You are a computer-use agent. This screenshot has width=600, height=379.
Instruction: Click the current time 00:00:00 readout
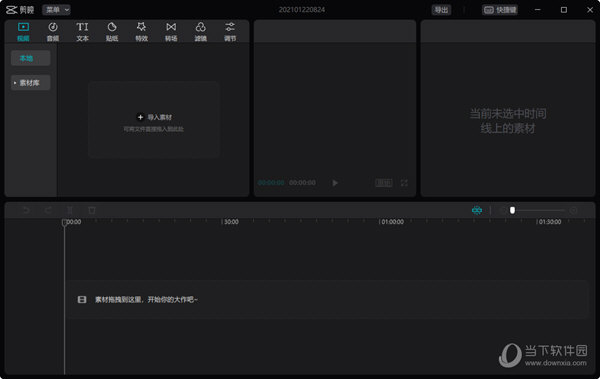[271, 183]
